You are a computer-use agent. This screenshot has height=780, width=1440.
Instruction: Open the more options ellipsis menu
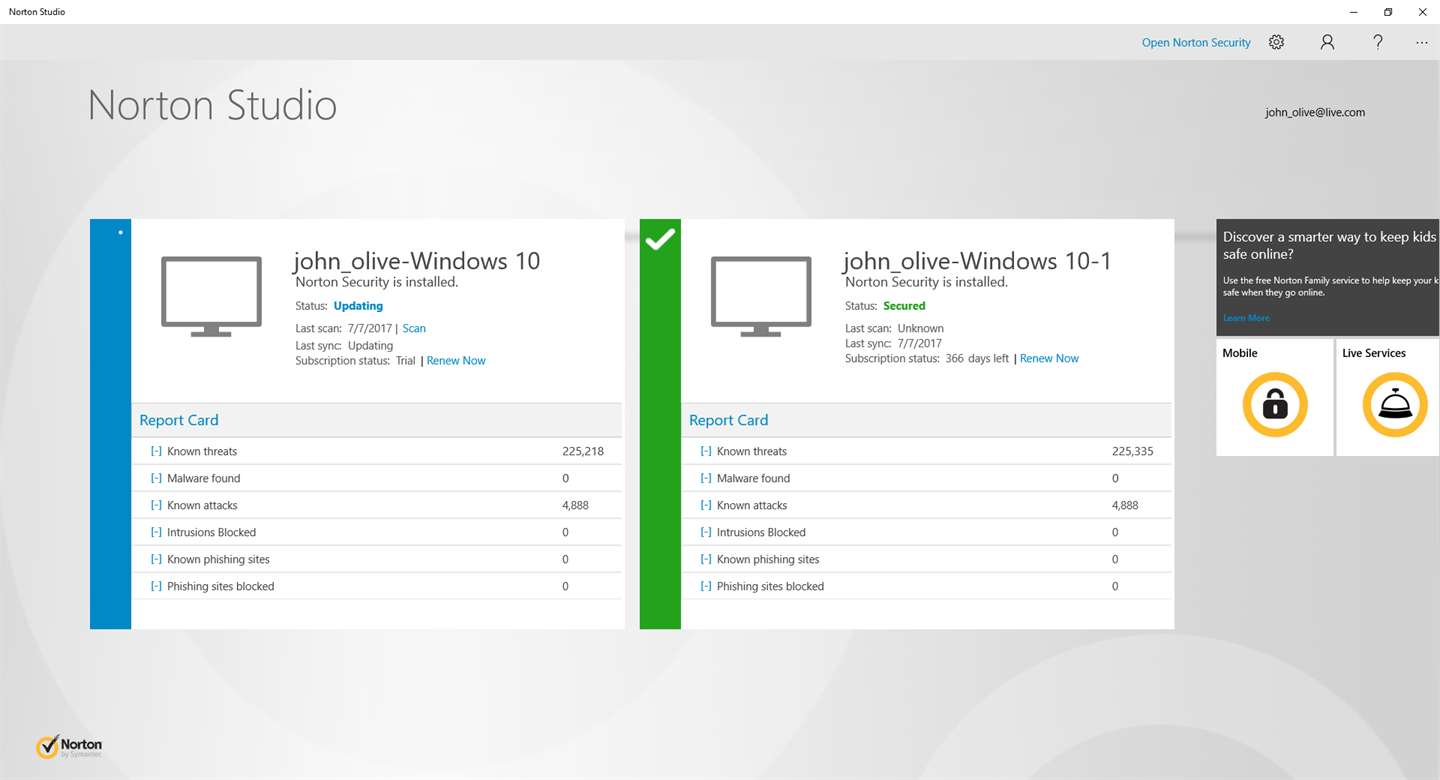[1422, 43]
